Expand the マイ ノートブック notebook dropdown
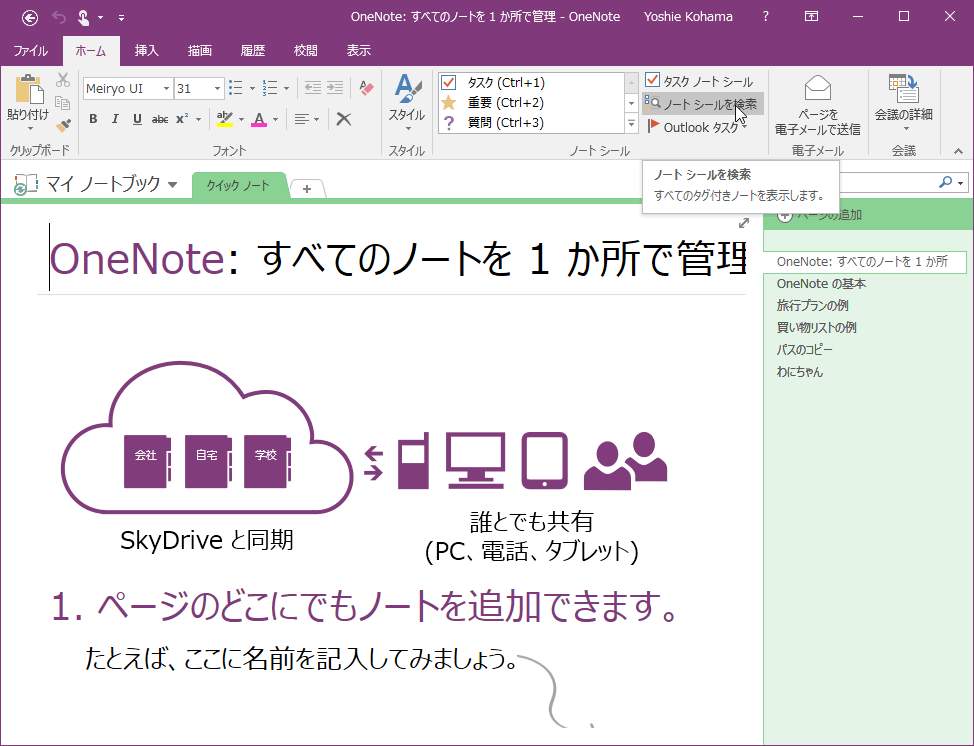Viewport: 974px width, 746px height. (x=172, y=184)
